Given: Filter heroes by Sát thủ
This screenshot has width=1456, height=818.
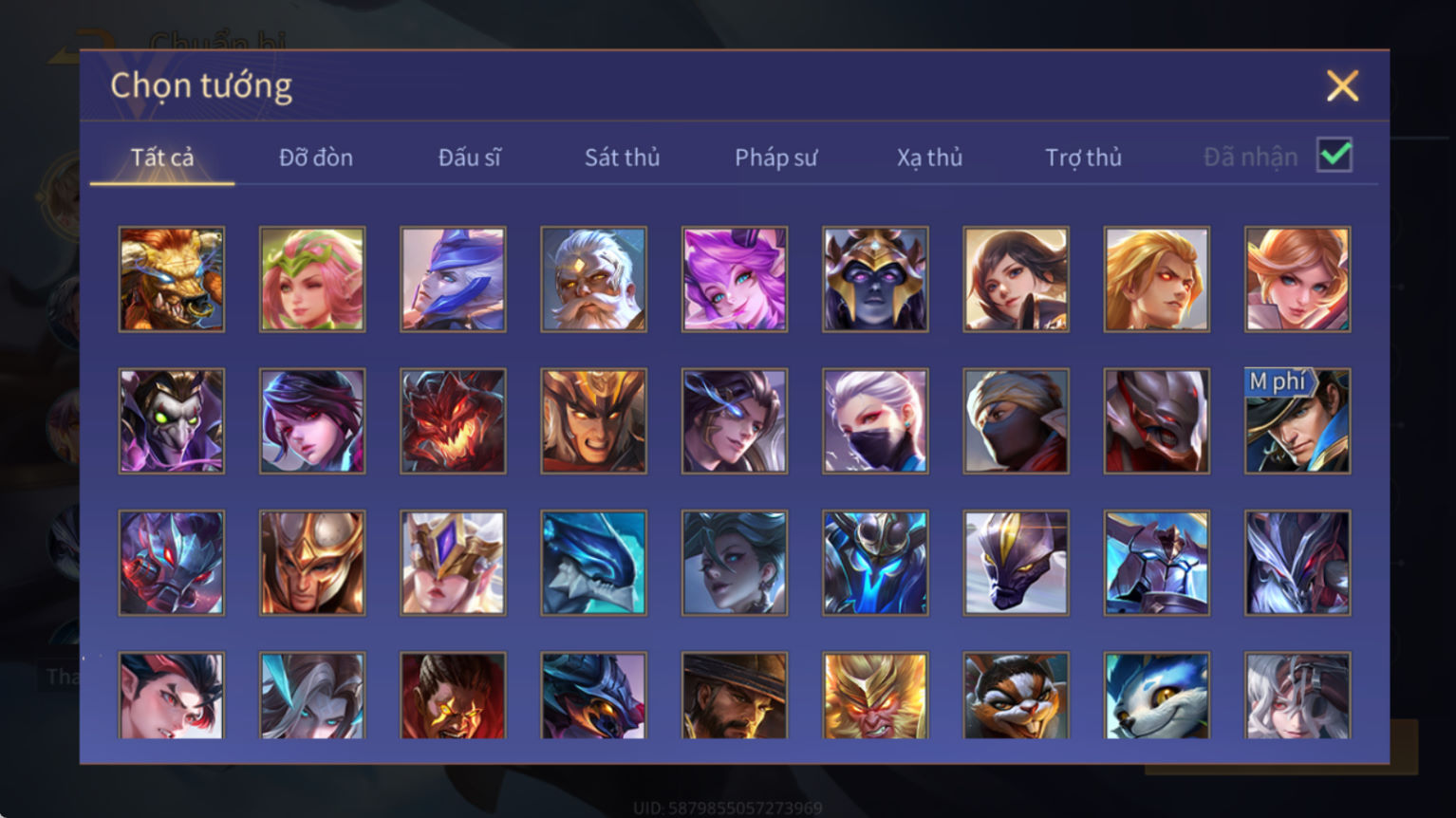Looking at the screenshot, I should pyautogui.click(x=622, y=158).
